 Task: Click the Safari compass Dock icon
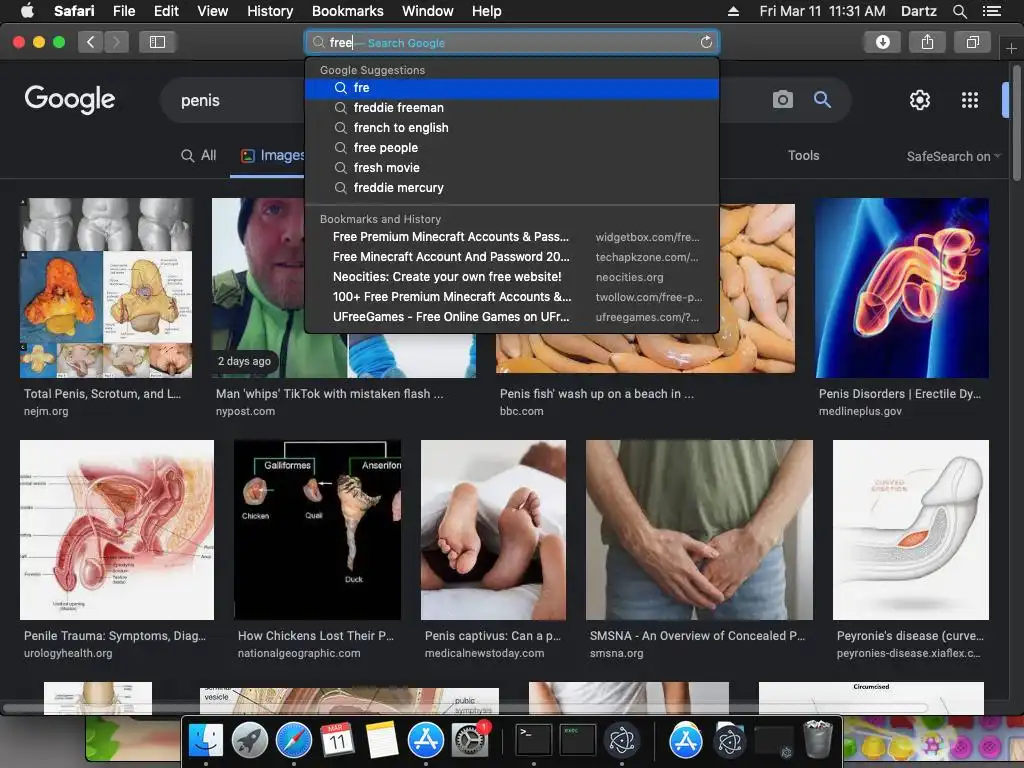point(294,741)
